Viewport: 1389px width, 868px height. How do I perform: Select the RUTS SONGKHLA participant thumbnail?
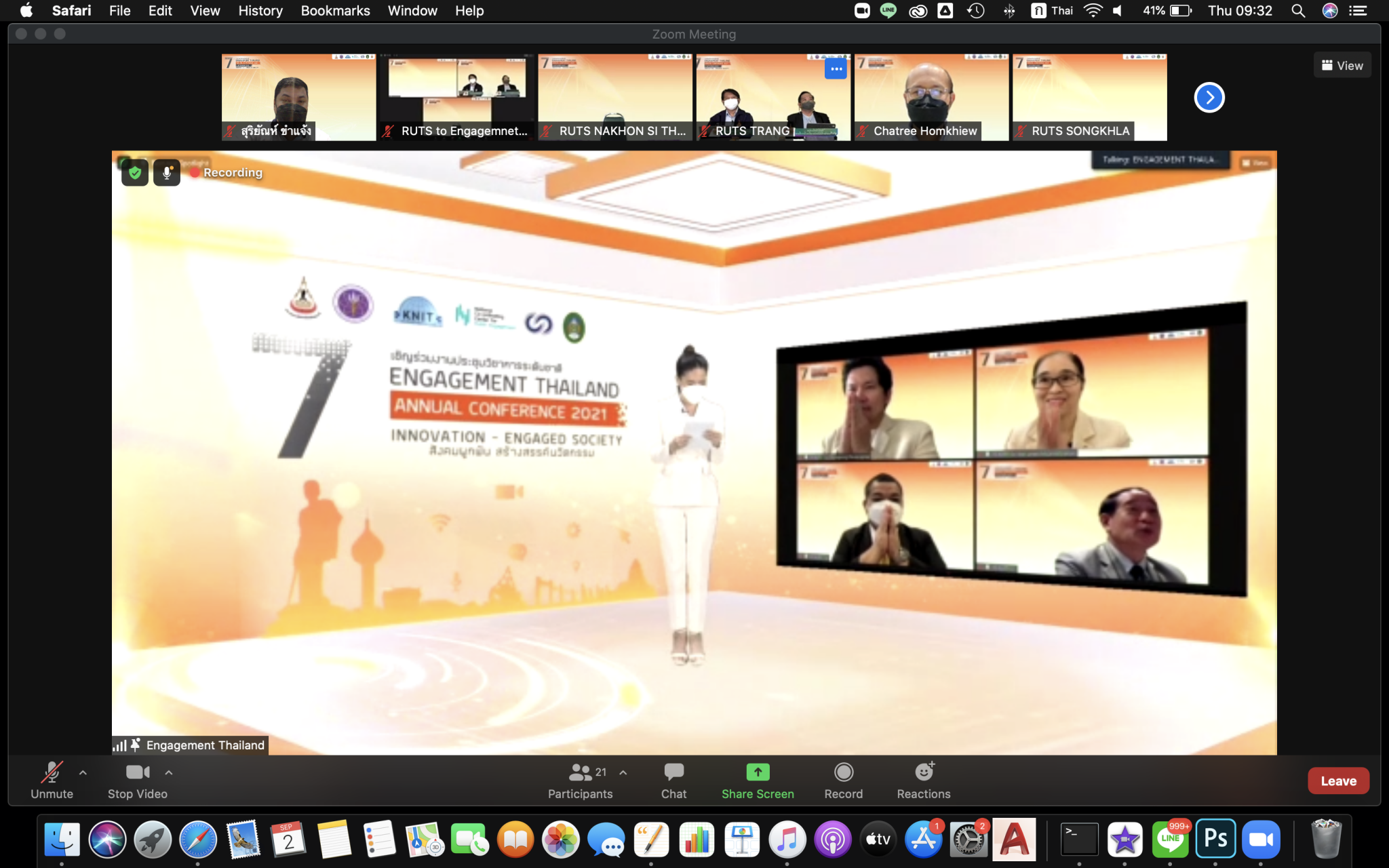point(1089,98)
